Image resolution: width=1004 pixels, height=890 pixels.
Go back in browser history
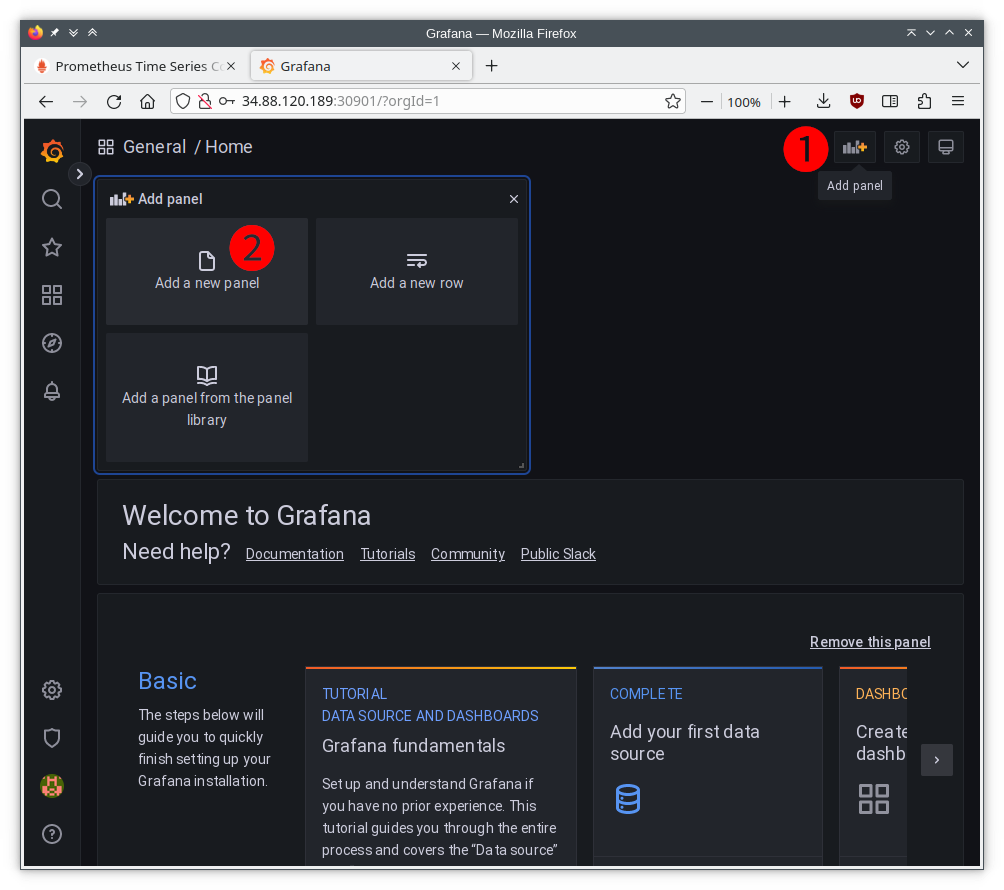46,101
